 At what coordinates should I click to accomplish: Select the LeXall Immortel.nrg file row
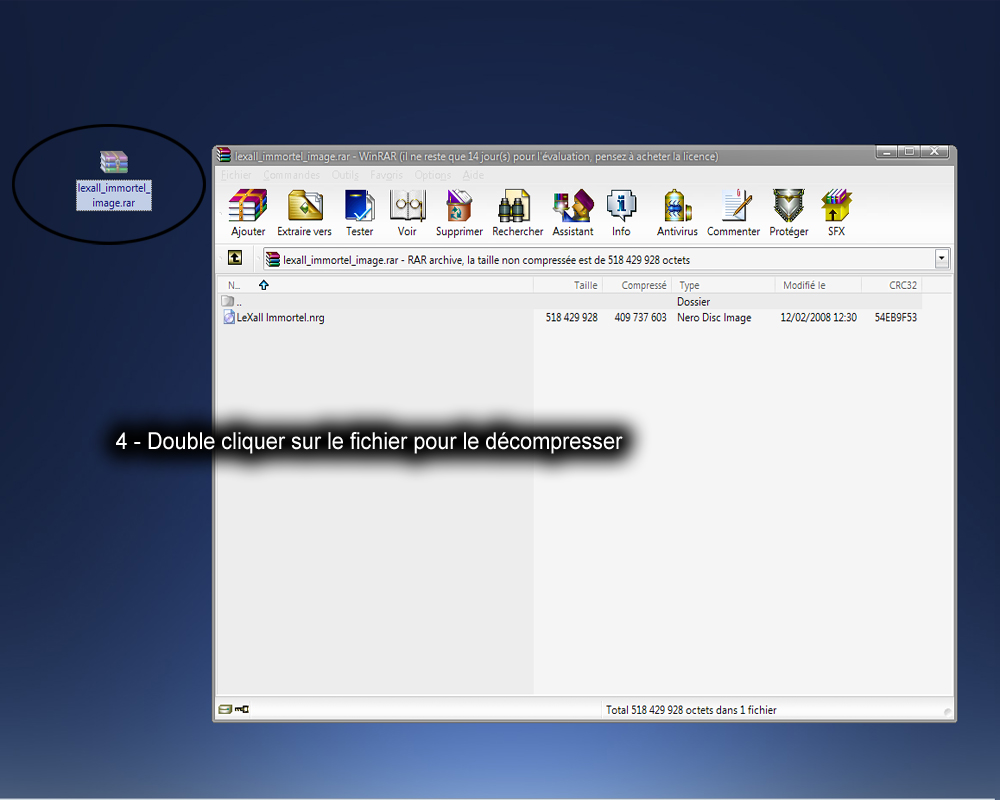[x=571, y=317]
